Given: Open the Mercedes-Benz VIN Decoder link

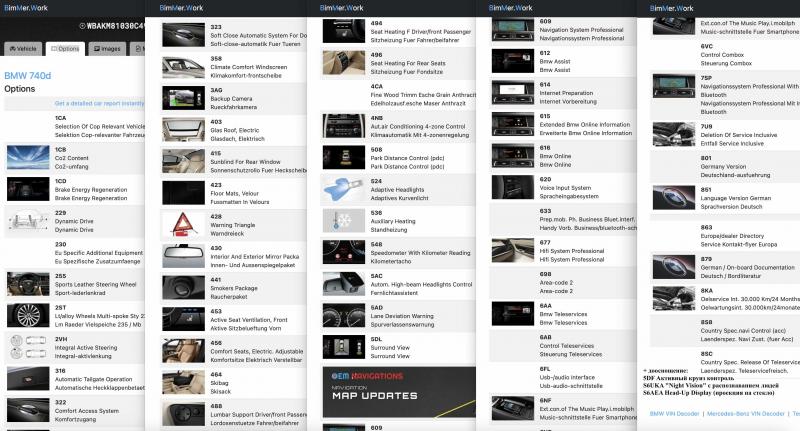Looking at the screenshot, I should click(745, 414).
